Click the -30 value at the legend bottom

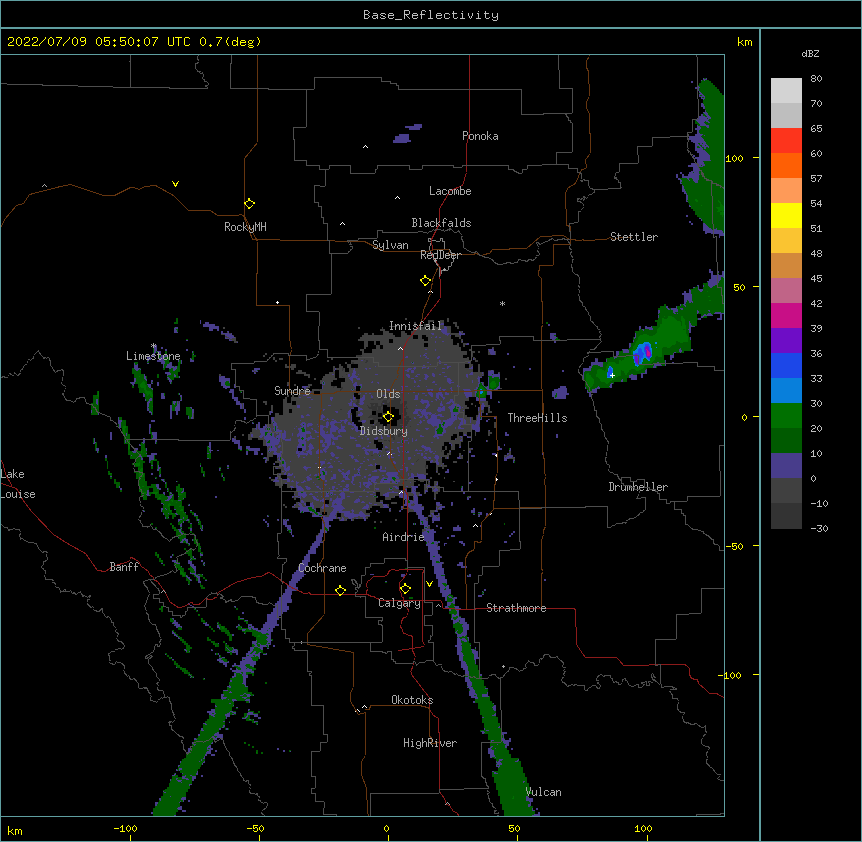pyautogui.click(x=819, y=529)
